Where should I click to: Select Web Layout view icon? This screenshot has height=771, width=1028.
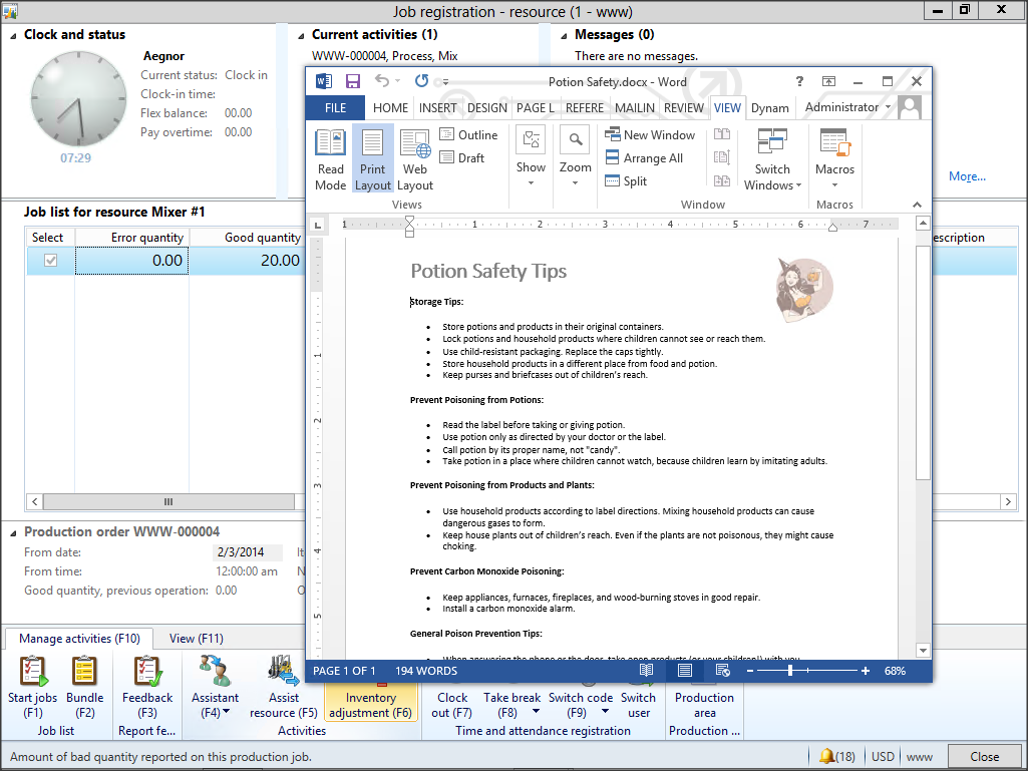(x=415, y=158)
